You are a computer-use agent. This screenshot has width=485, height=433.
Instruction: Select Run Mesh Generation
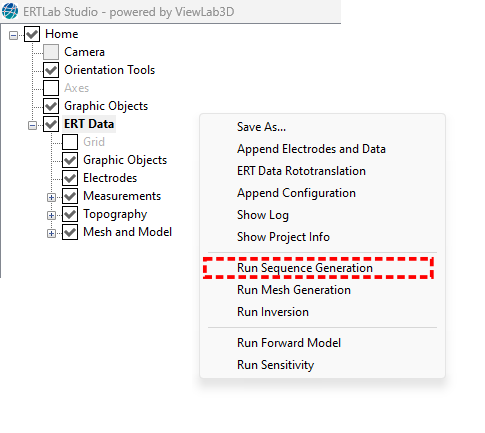pyautogui.click(x=294, y=290)
